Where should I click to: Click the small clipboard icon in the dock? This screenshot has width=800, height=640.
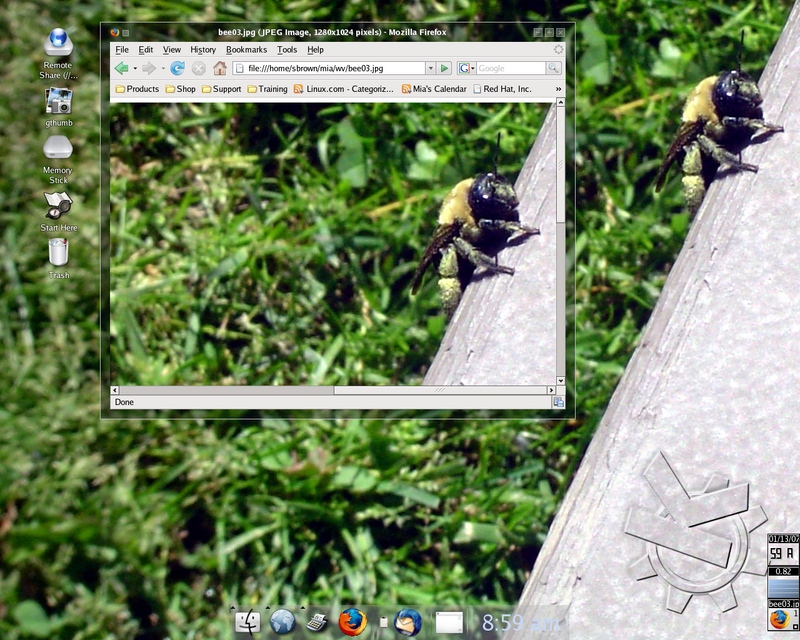point(384,622)
